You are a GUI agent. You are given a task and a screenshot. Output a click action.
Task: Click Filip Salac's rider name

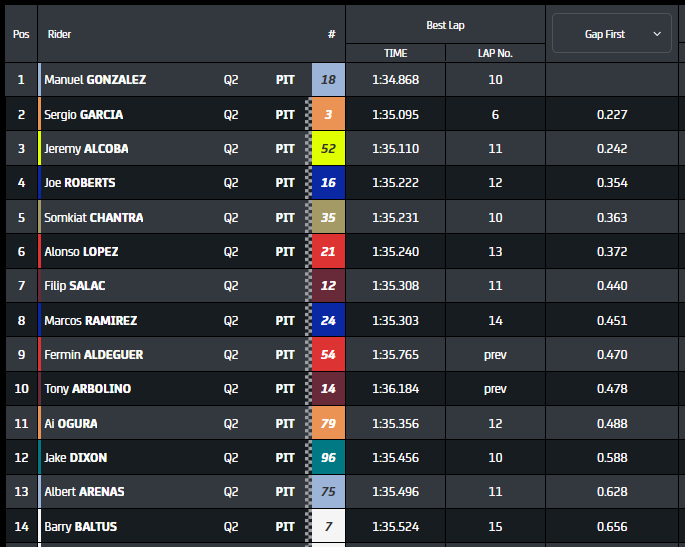(x=75, y=286)
